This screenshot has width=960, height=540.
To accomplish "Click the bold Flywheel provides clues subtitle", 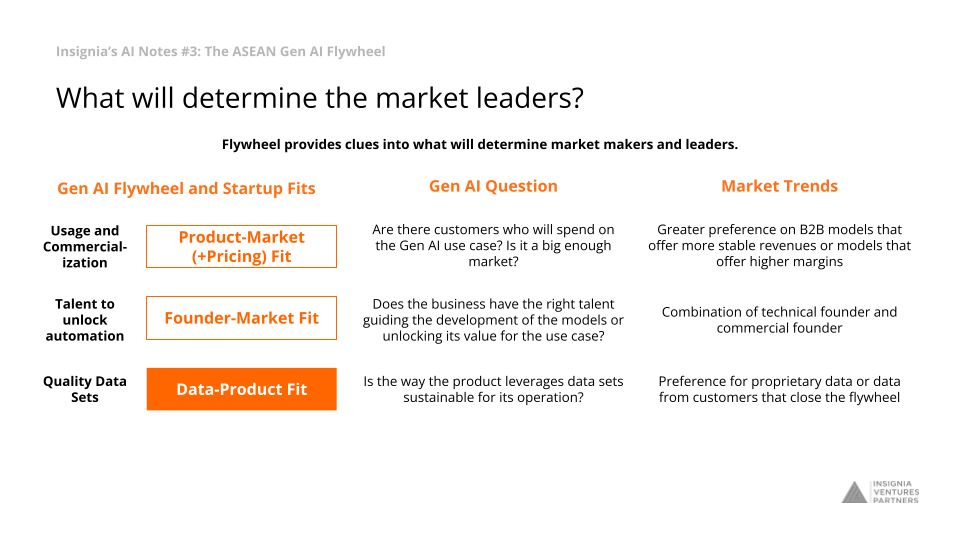I will (x=479, y=144).
